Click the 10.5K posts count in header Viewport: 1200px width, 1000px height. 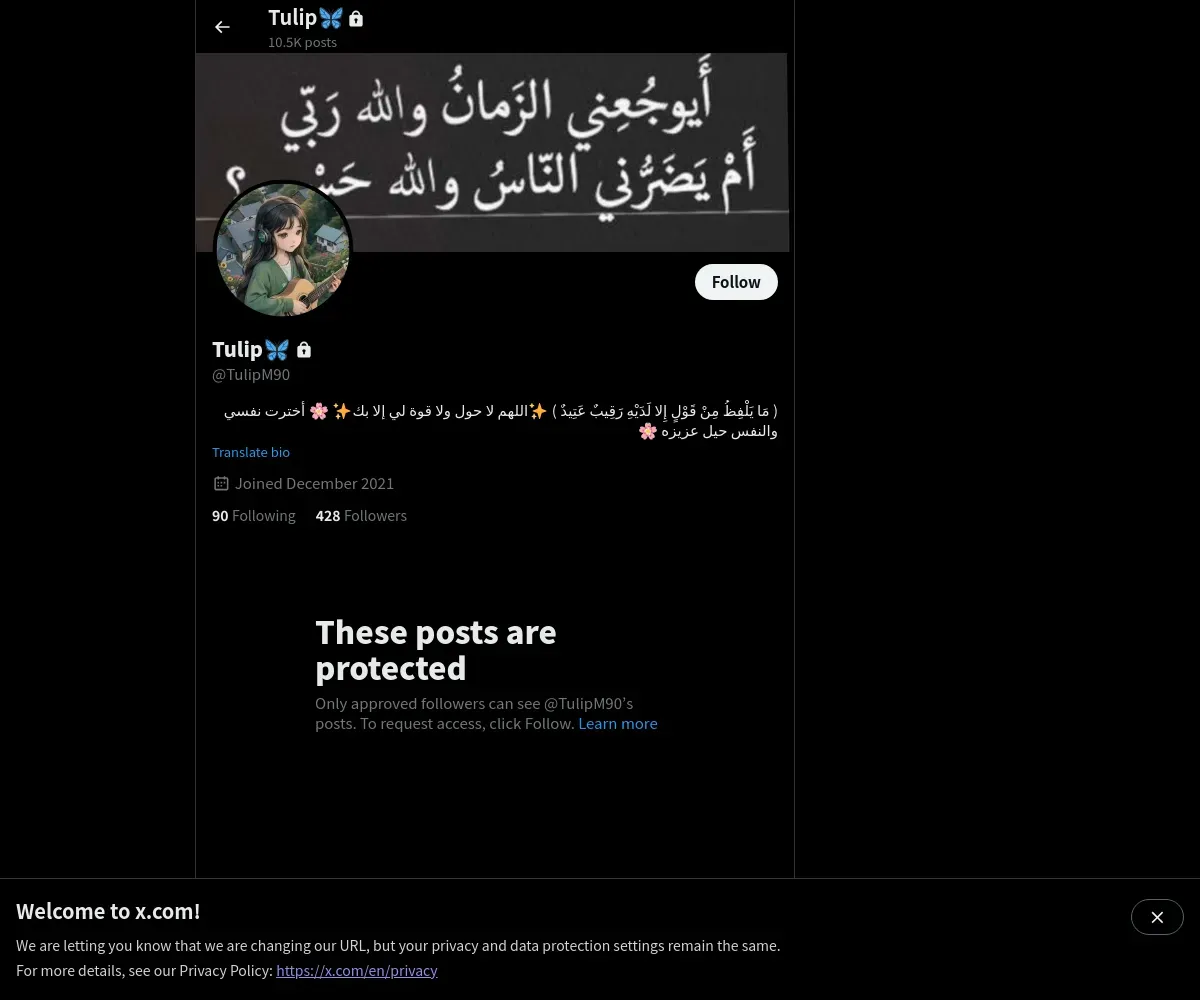pos(302,42)
